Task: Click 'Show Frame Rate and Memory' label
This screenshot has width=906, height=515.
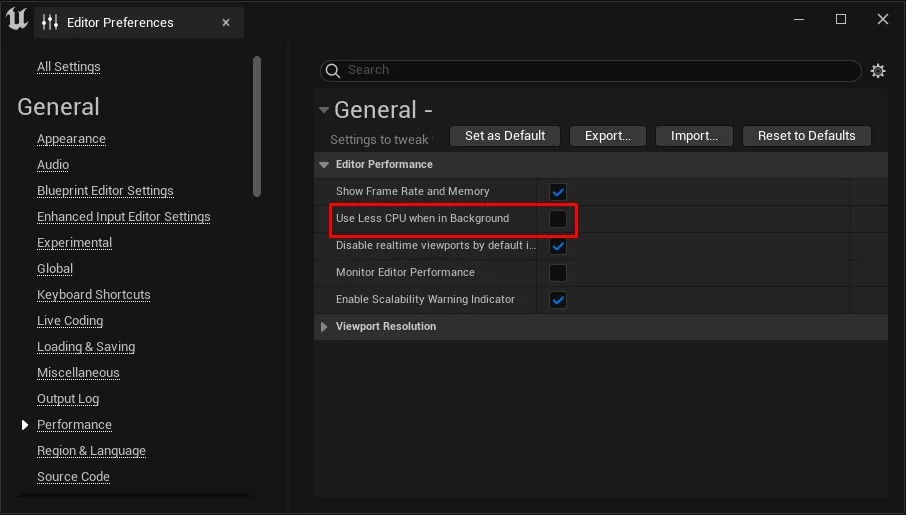Action: [413, 191]
